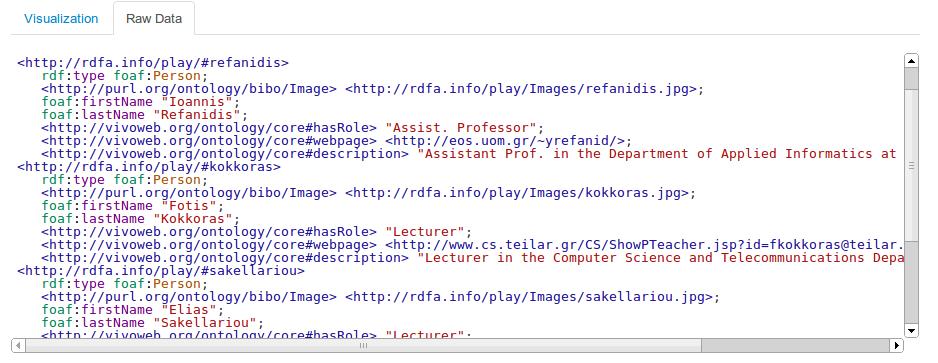Click the horizontal scrollbar left arrow
The height and width of the screenshot is (363, 938).
click(x=18, y=345)
